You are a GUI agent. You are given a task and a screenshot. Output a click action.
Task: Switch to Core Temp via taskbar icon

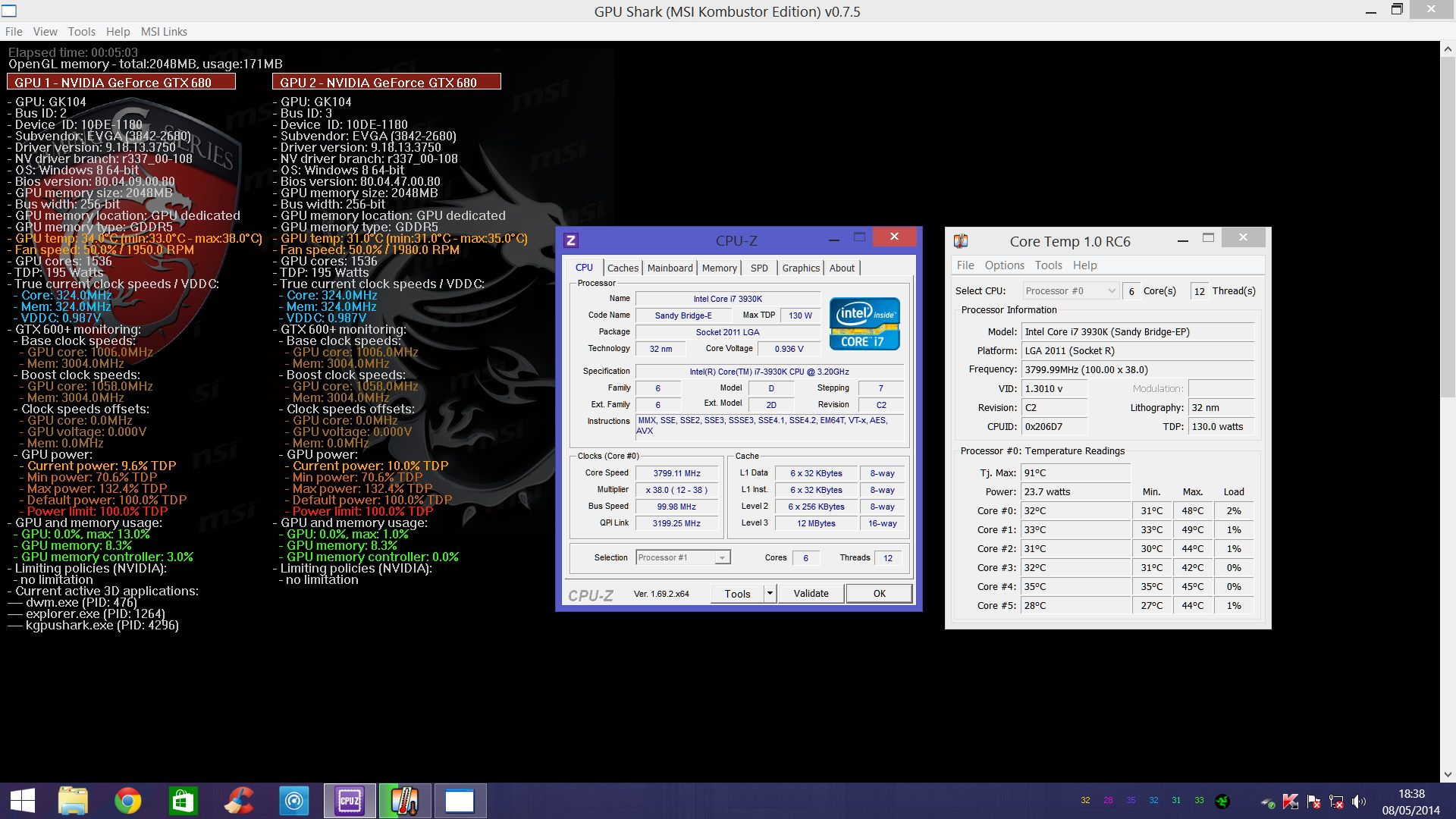coord(405,801)
